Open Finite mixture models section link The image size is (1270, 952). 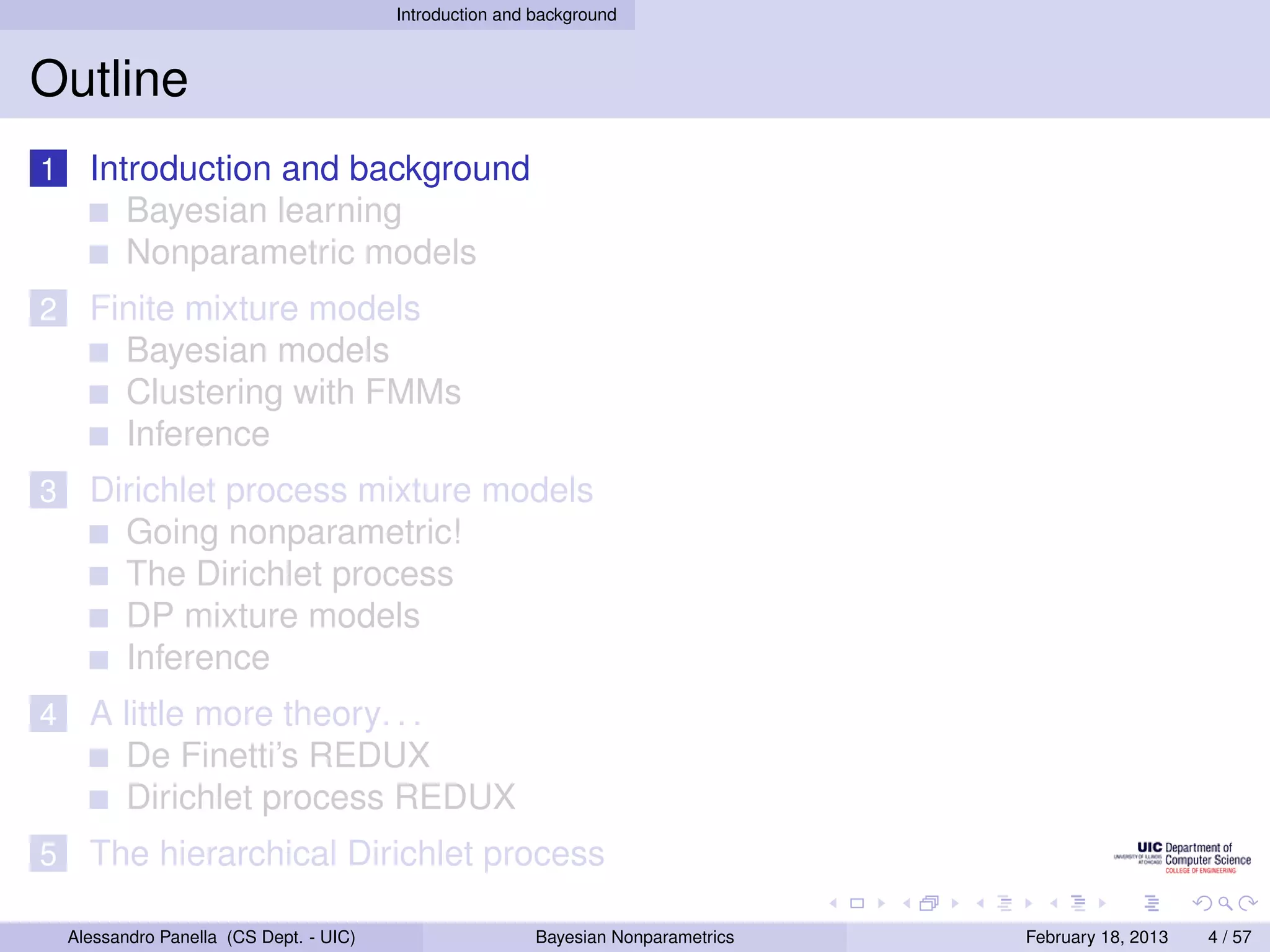coord(255,308)
